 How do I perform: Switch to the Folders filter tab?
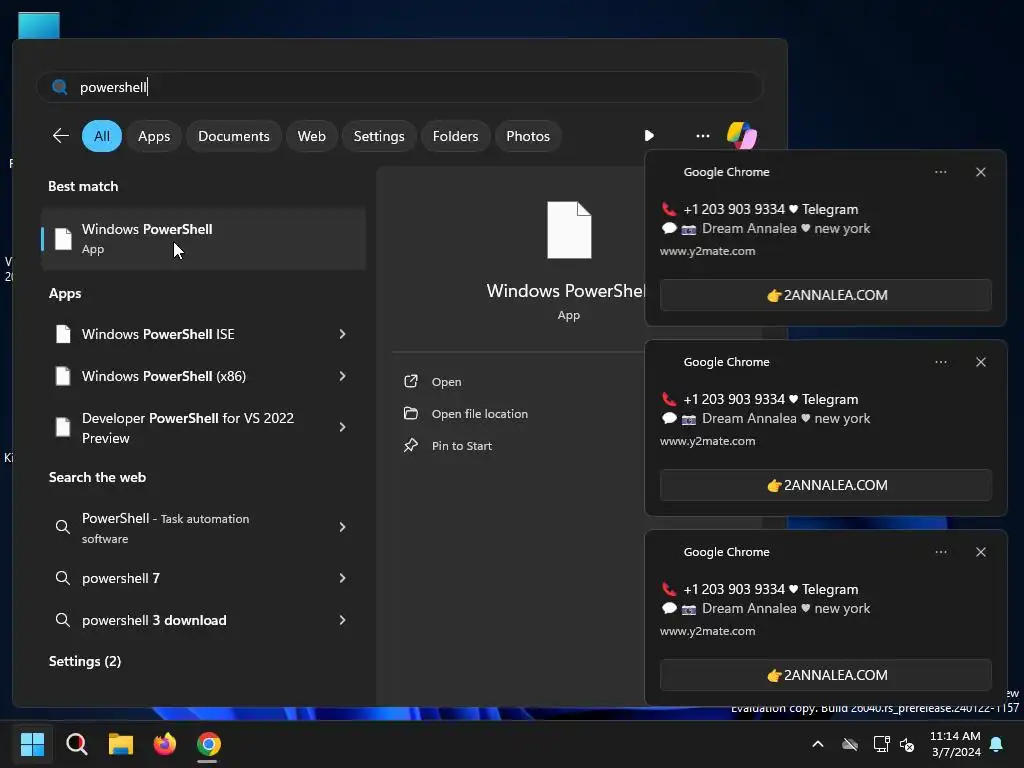tap(455, 136)
